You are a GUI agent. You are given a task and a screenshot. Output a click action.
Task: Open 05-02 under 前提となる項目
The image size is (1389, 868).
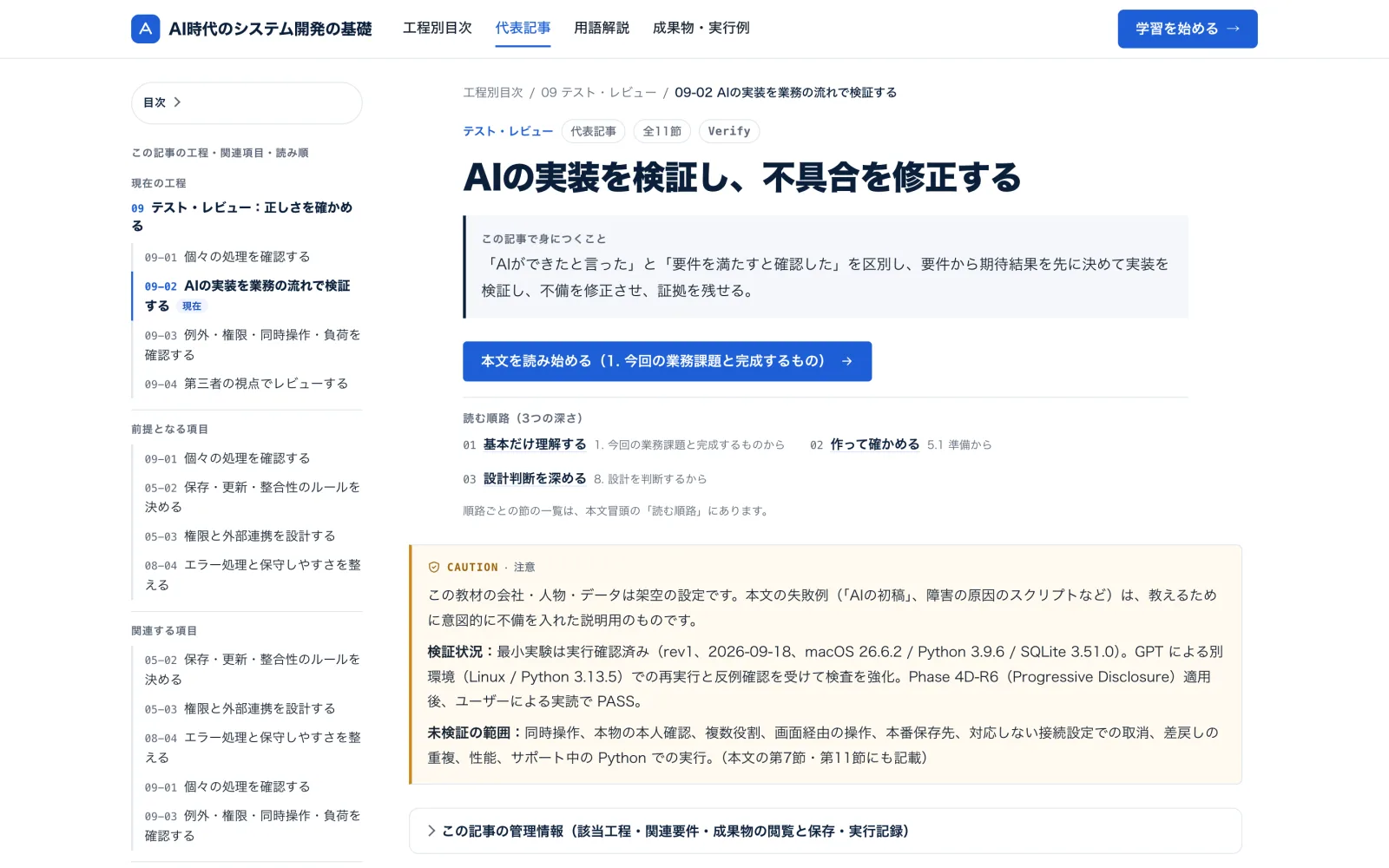[x=253, y=496]
